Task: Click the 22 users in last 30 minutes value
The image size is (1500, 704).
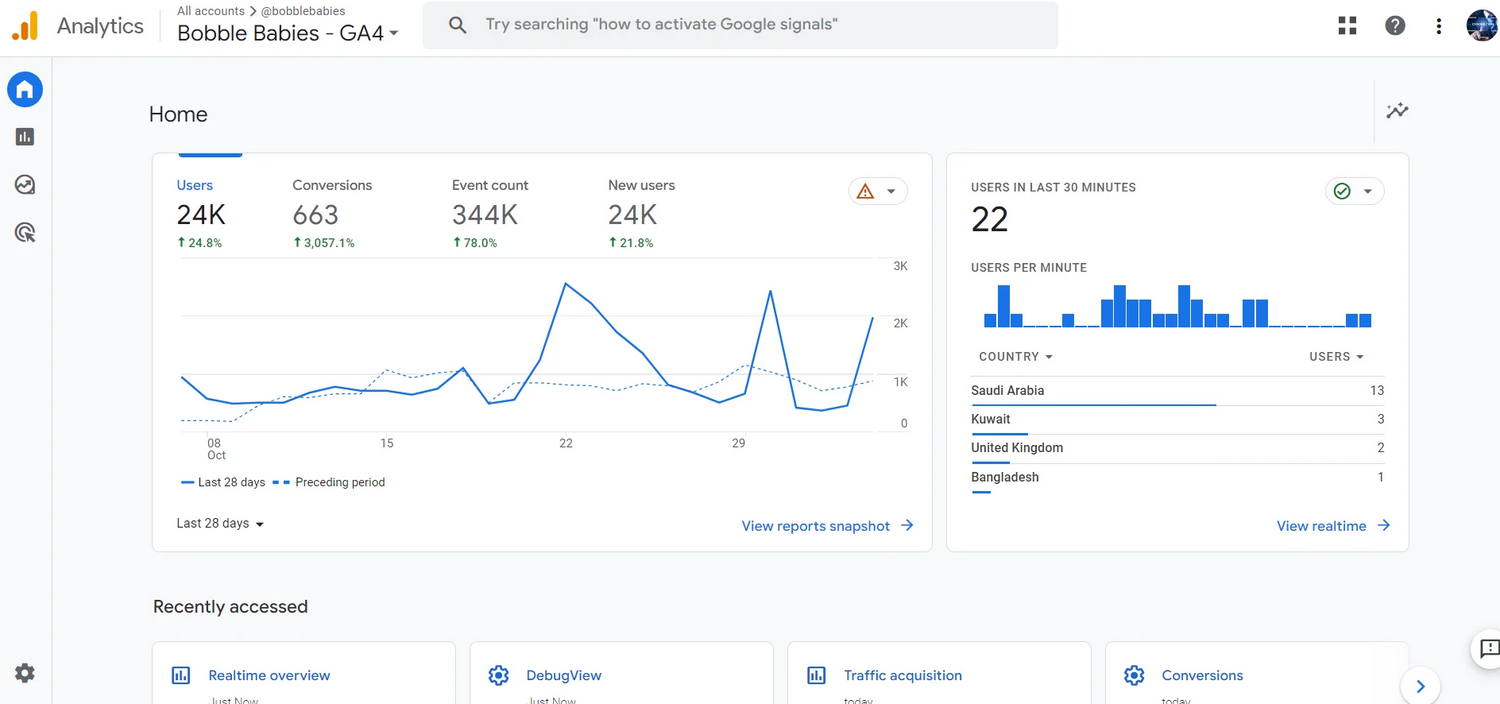Action: pyautogui.click(x=990, y=220)
